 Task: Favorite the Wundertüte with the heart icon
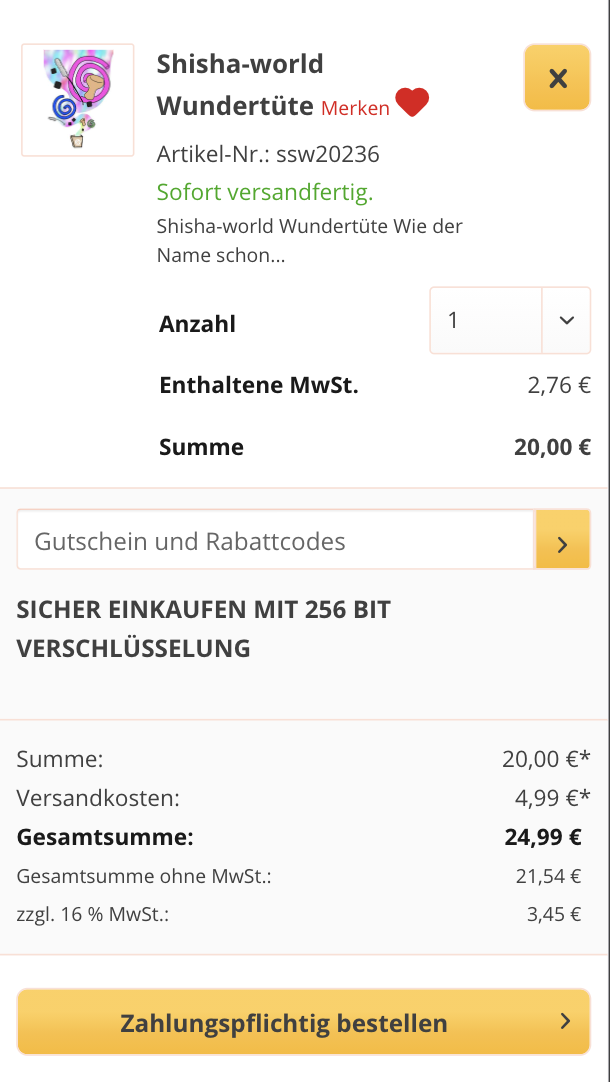411,101
